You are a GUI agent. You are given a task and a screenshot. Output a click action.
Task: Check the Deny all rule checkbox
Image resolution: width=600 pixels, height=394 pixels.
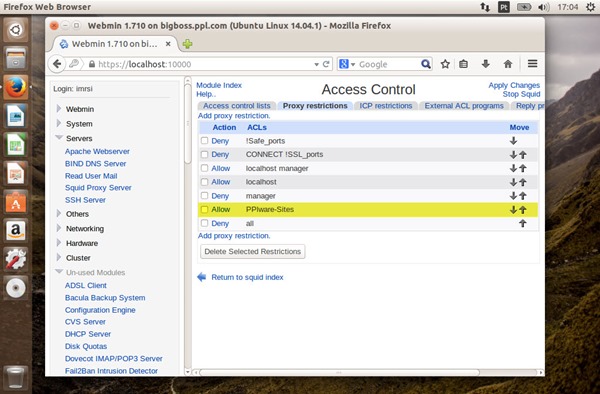[204, 223]
